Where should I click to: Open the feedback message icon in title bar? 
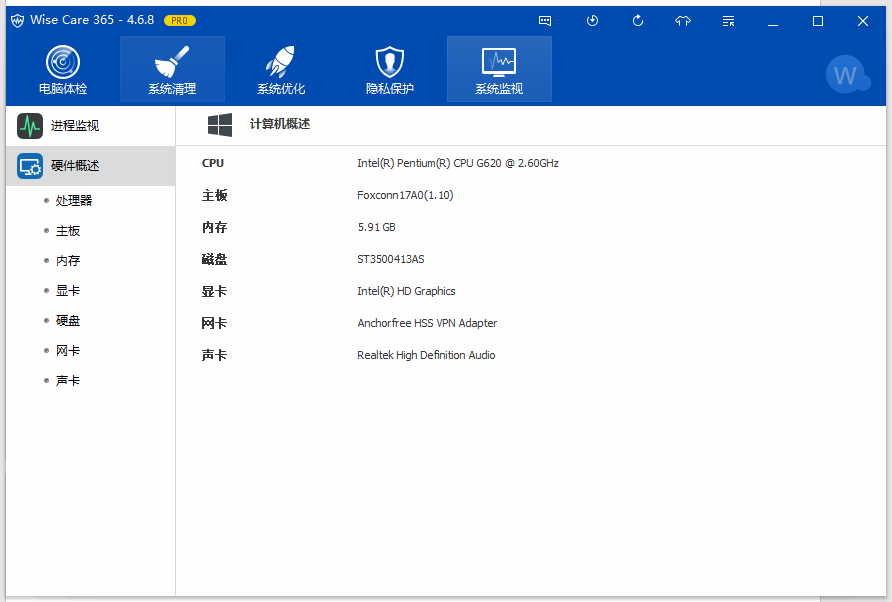545,21
